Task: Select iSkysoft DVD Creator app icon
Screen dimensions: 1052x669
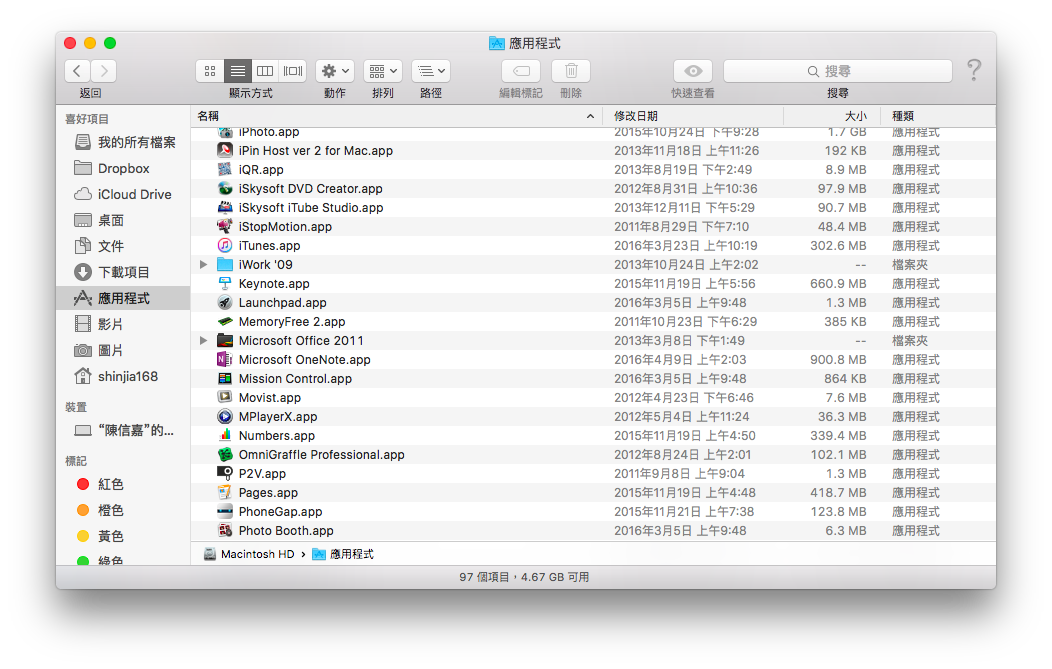Action: (x=225, y=189)
